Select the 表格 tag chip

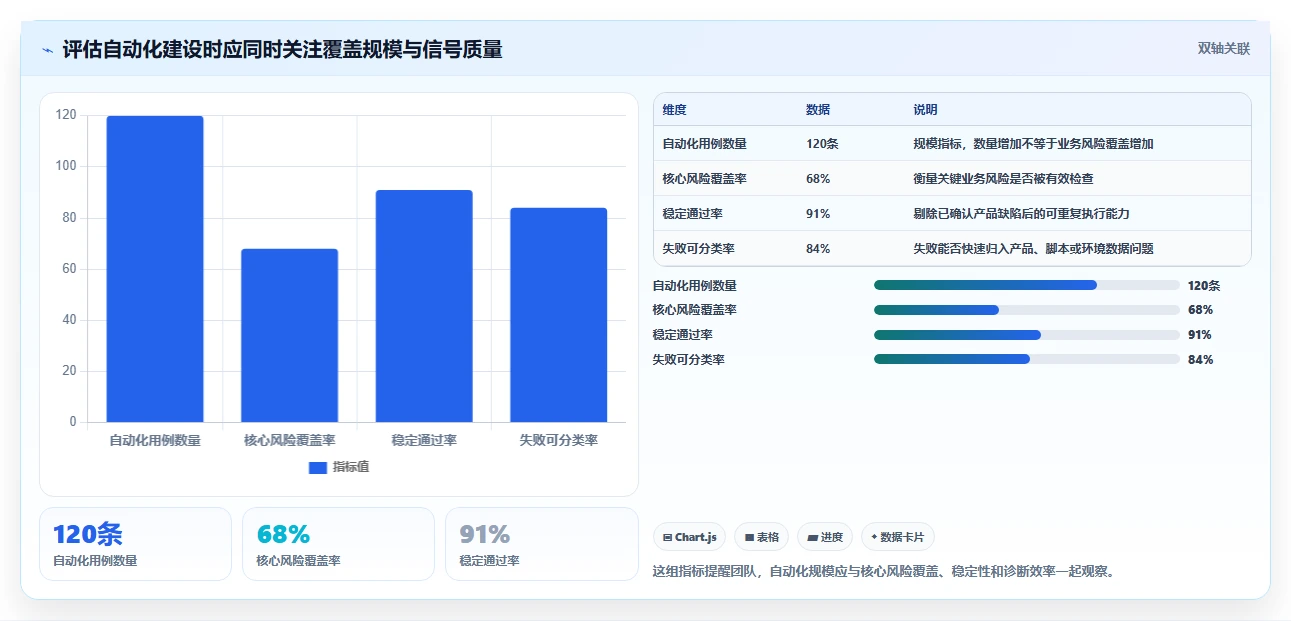pos(762,537)
